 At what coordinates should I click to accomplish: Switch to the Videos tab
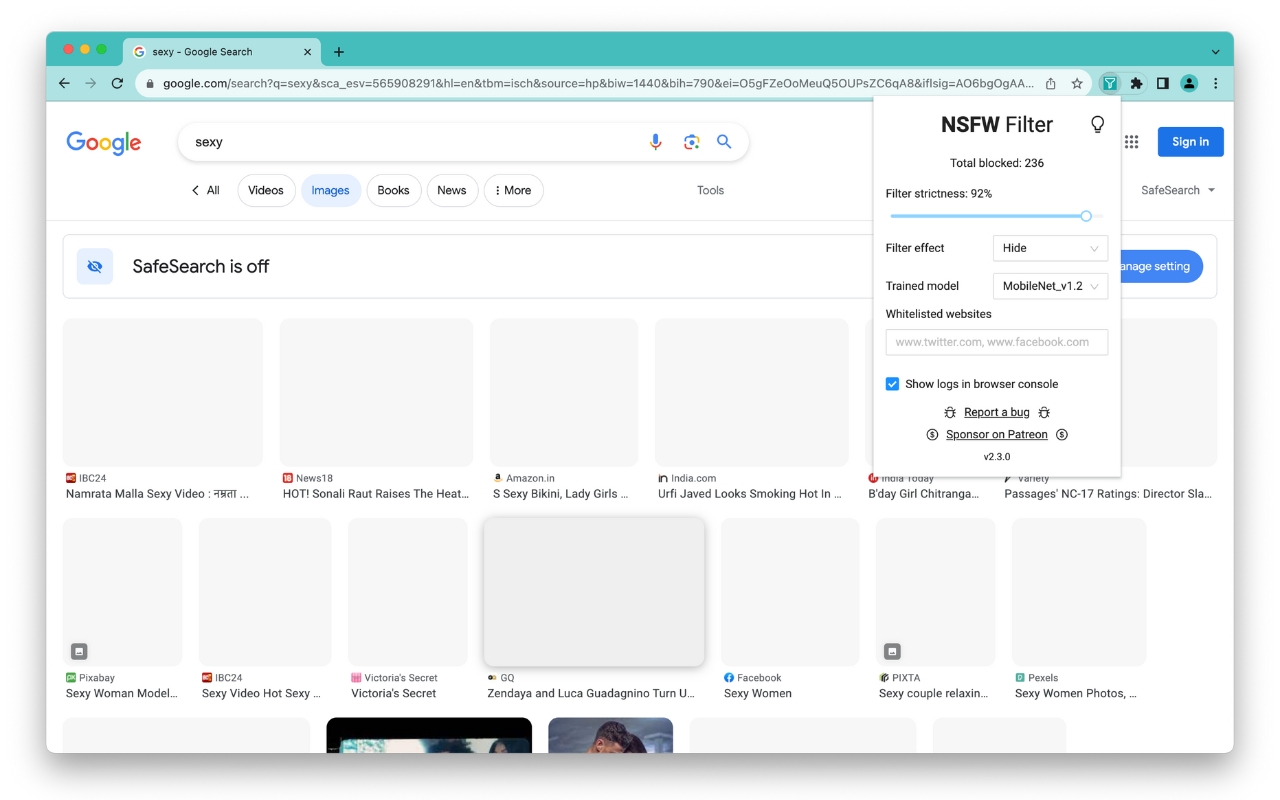coord(266,190)
